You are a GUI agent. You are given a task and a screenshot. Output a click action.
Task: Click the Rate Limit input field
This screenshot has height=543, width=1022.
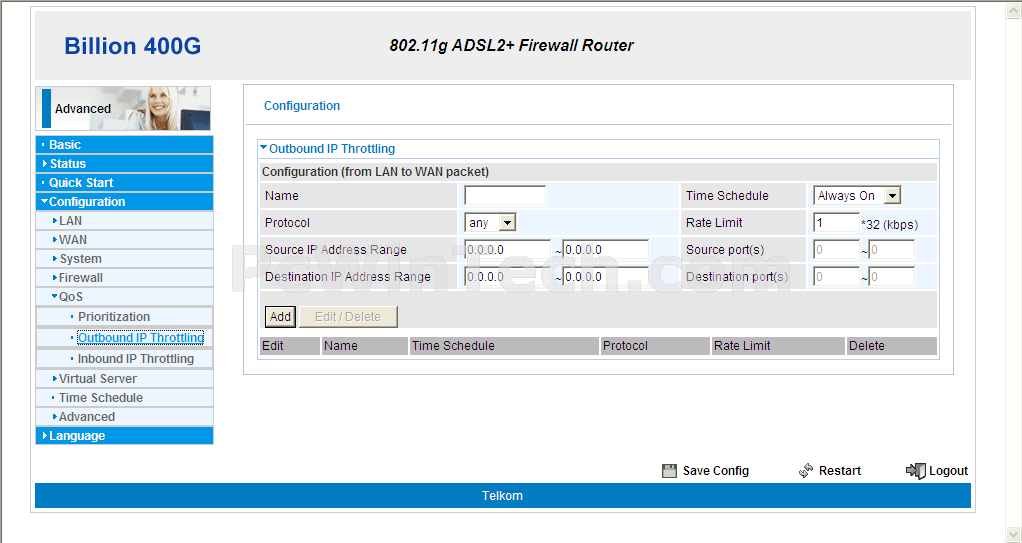[836, 223]
